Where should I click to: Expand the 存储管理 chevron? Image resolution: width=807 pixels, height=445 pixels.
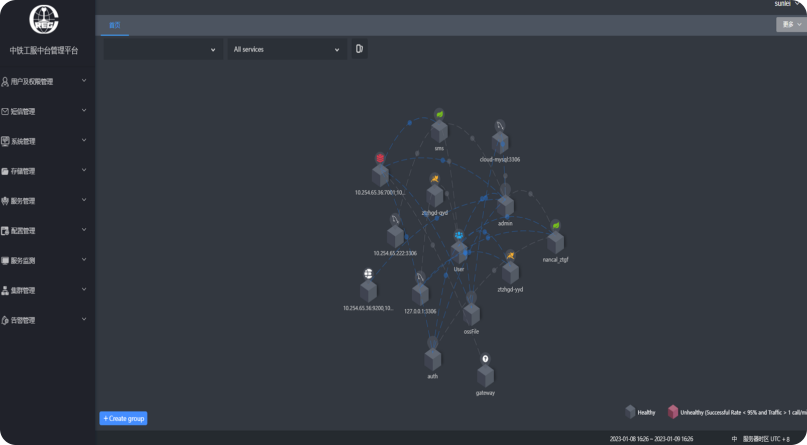[84, 170]
